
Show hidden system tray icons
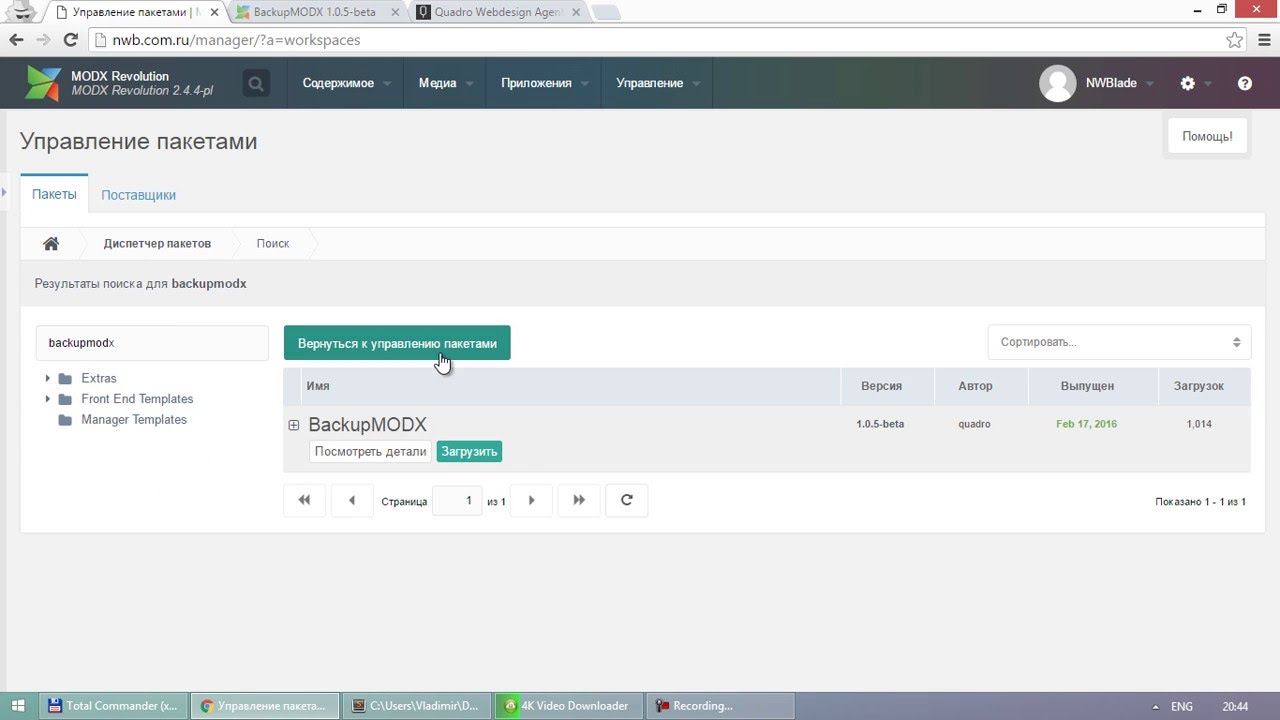[1156, 706]
